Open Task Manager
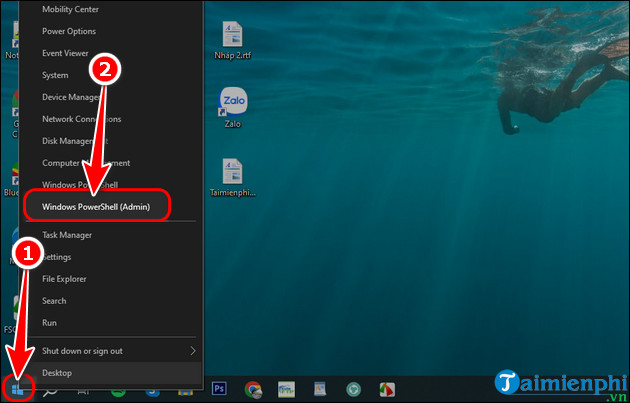The height and width of the screenshot is (403, 630). (x=111, y=235)
